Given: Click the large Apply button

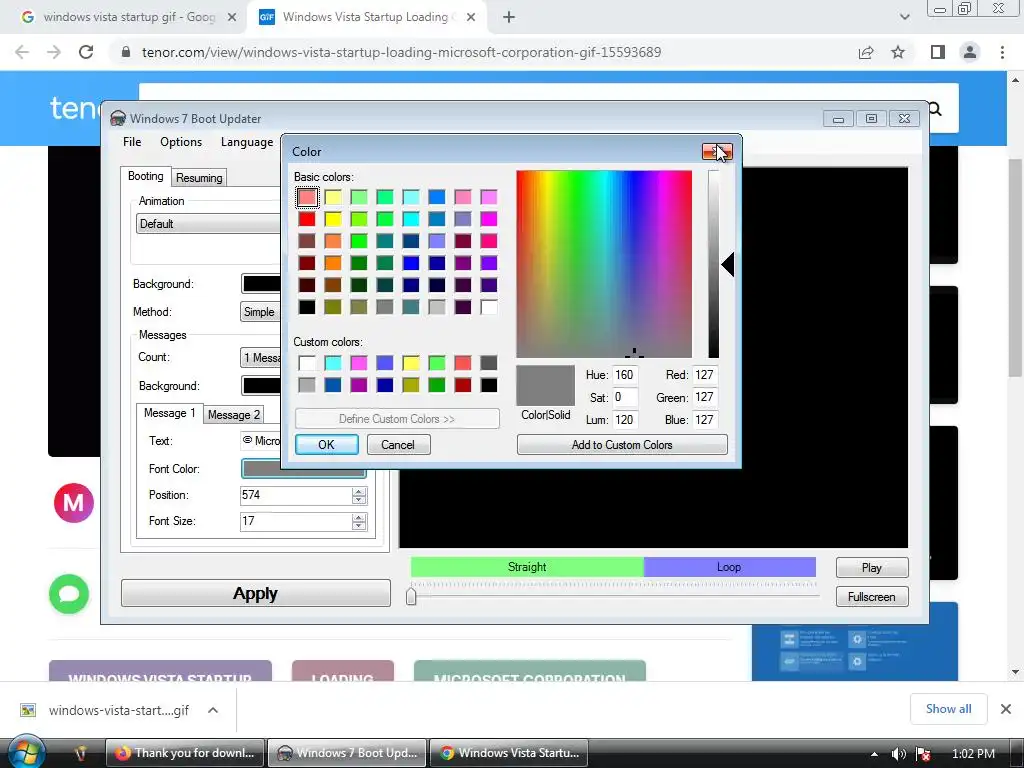Looking at the screenshot, I should (x=255, y=593).
